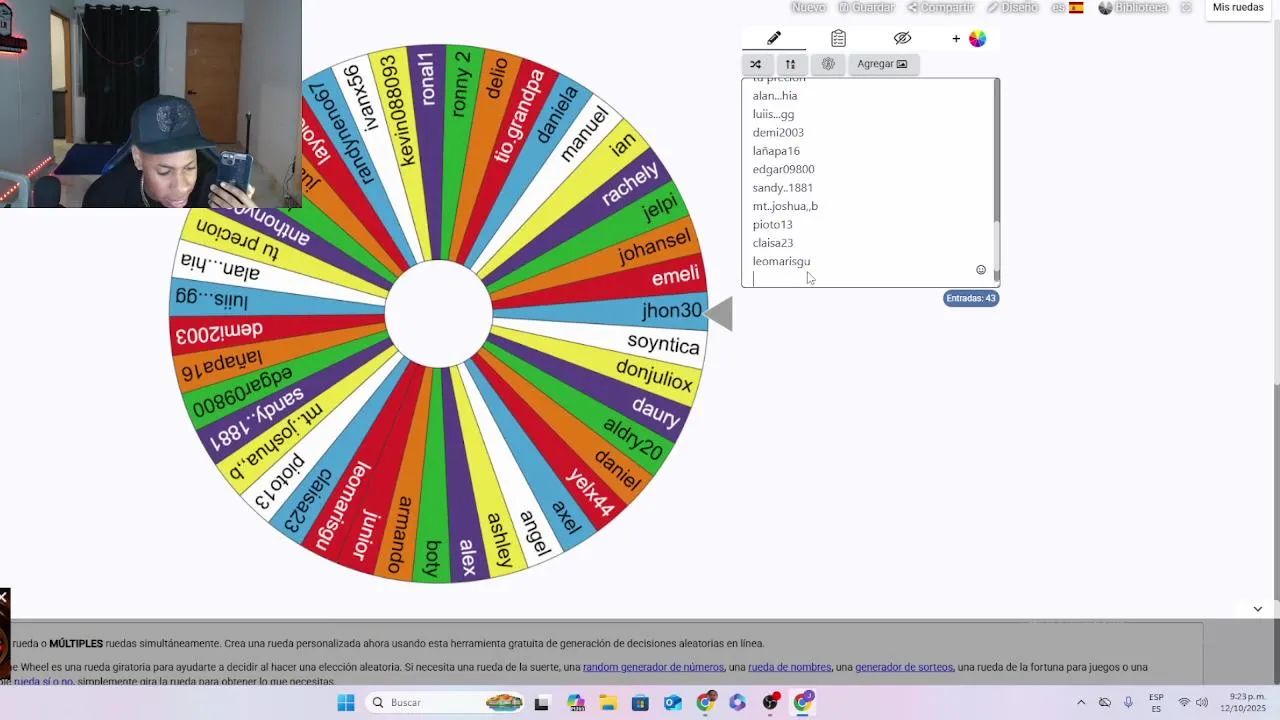Click entry 'alan...hia' in list
Image resolution: width=1280 pixels, height=720 pixels.
pos(775,96)
